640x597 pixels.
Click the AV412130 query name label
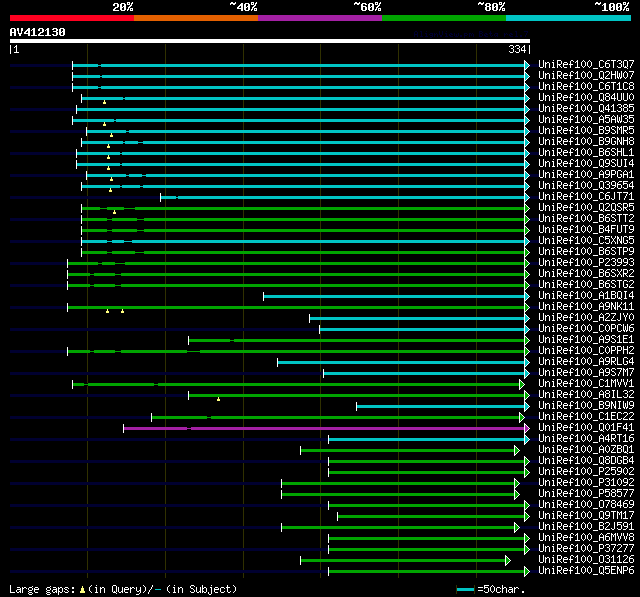click(x=38, y=32)
